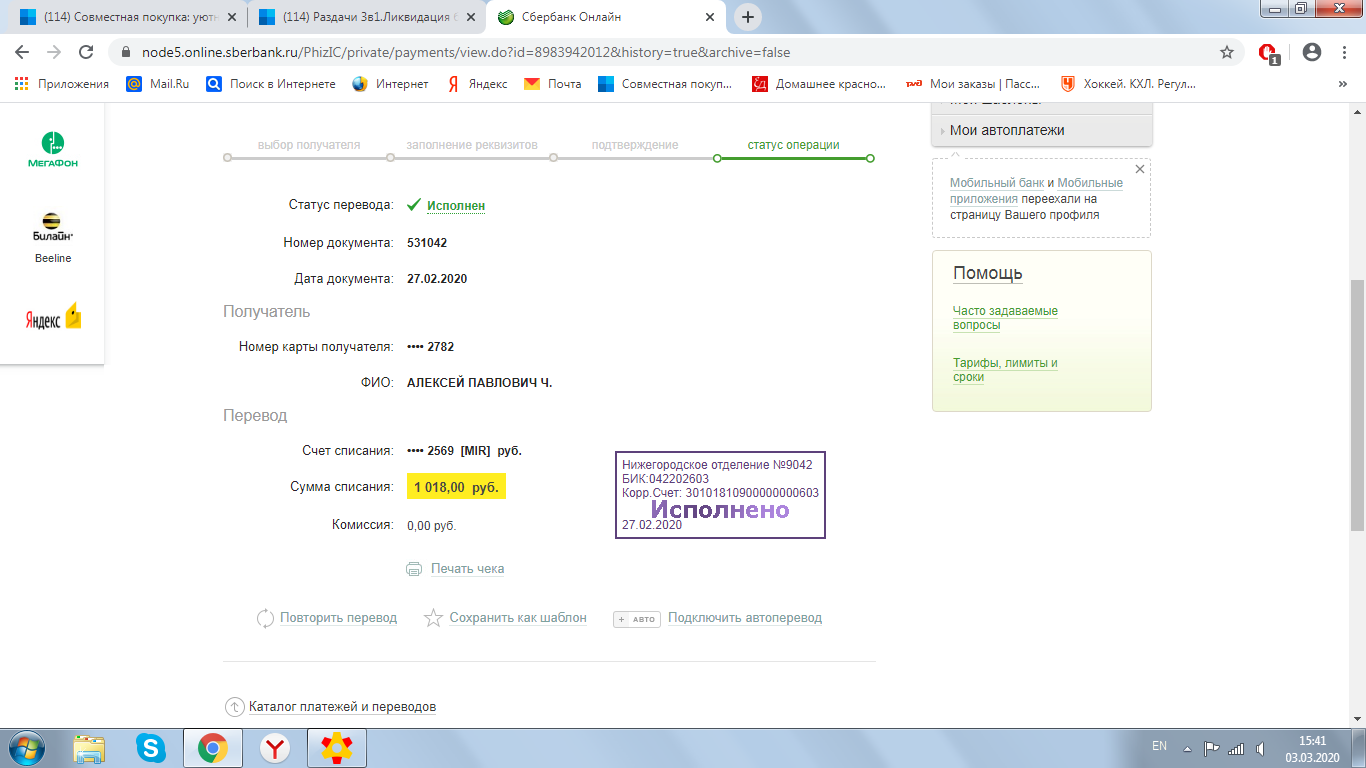Click the EN language indicator in tray

[1159, 746]
